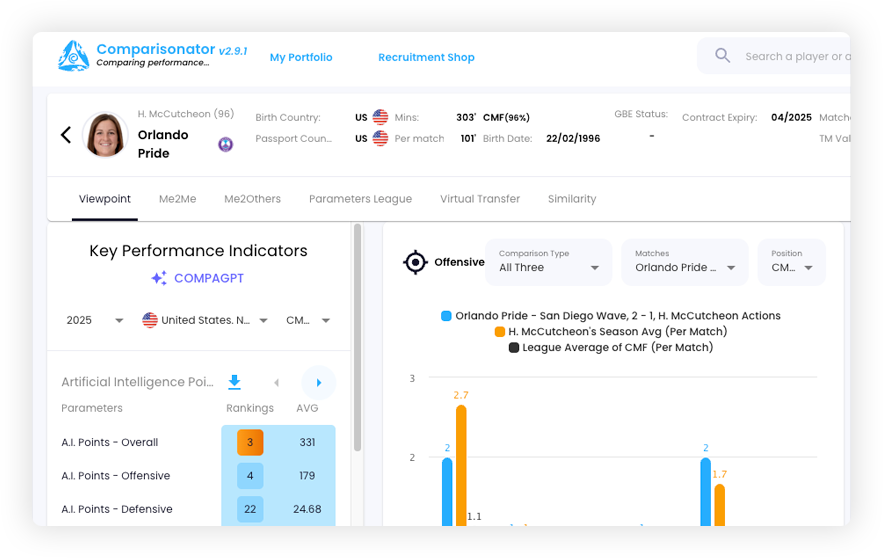883x558 pixels.
Task: Click the Birth Country US flag
Action: (x=380, y=117)
